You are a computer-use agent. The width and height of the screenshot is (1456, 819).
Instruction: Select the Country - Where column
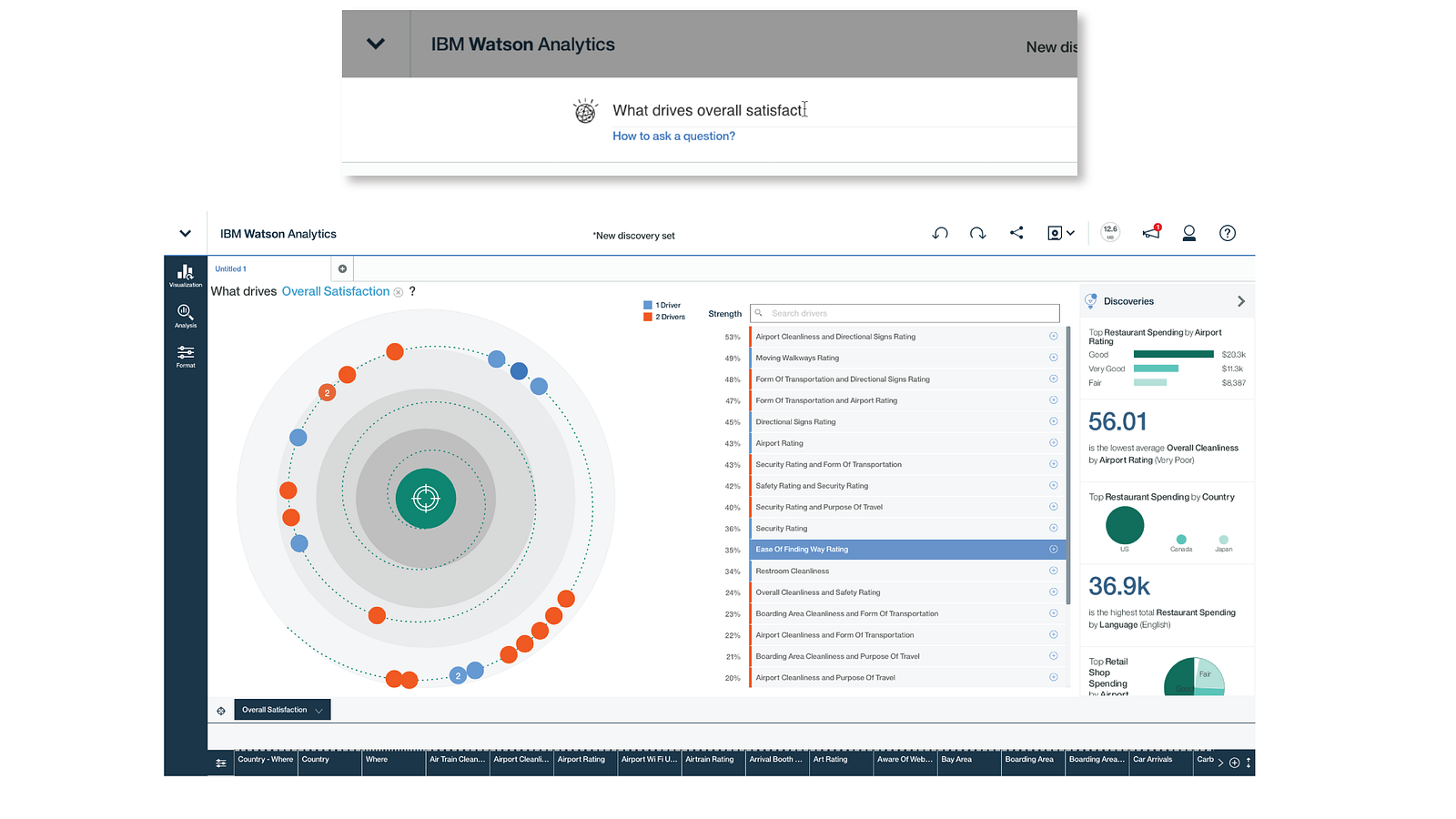coord(266,763)
